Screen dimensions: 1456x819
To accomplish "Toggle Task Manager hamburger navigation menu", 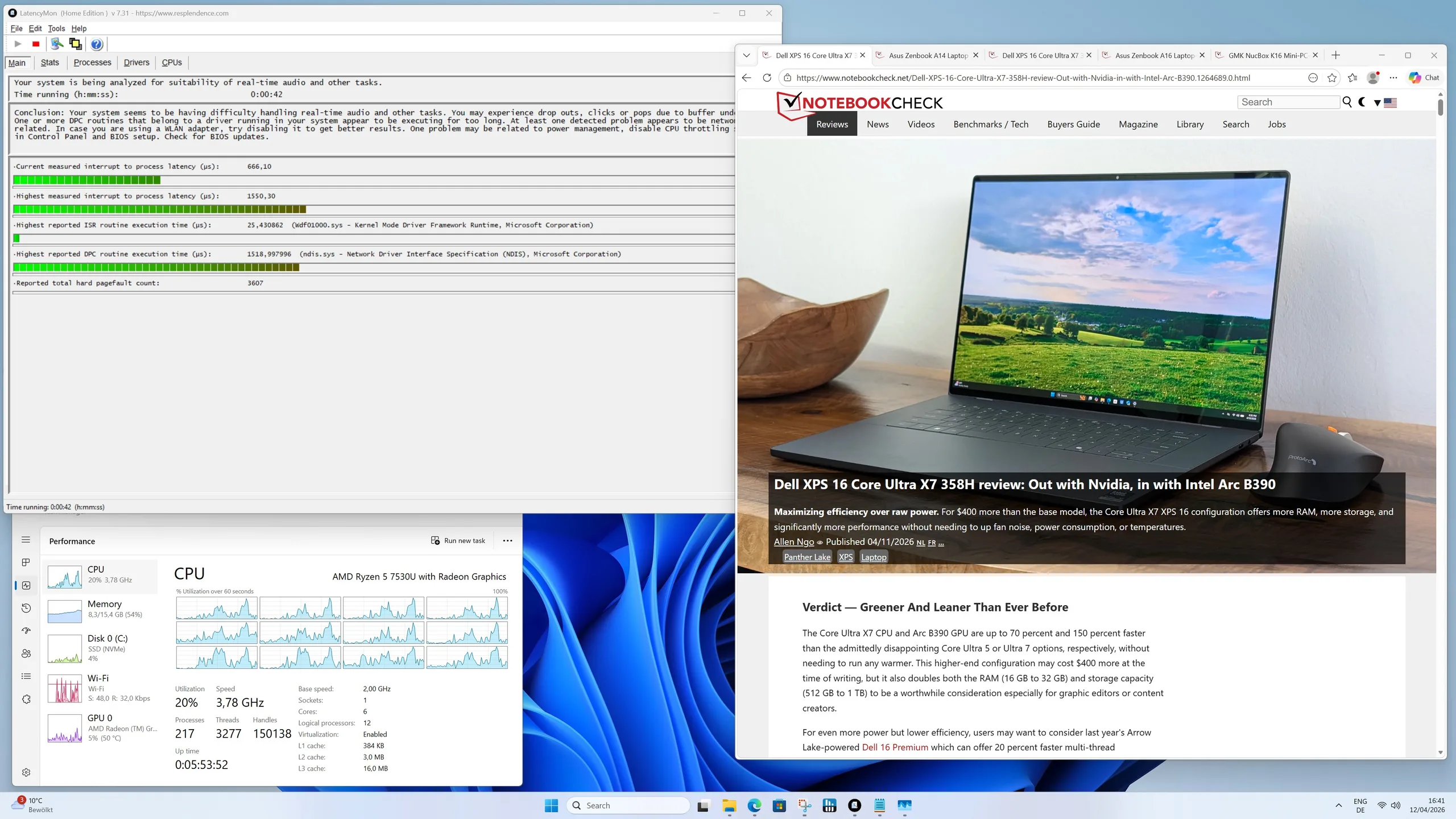I will click(26, 539).
